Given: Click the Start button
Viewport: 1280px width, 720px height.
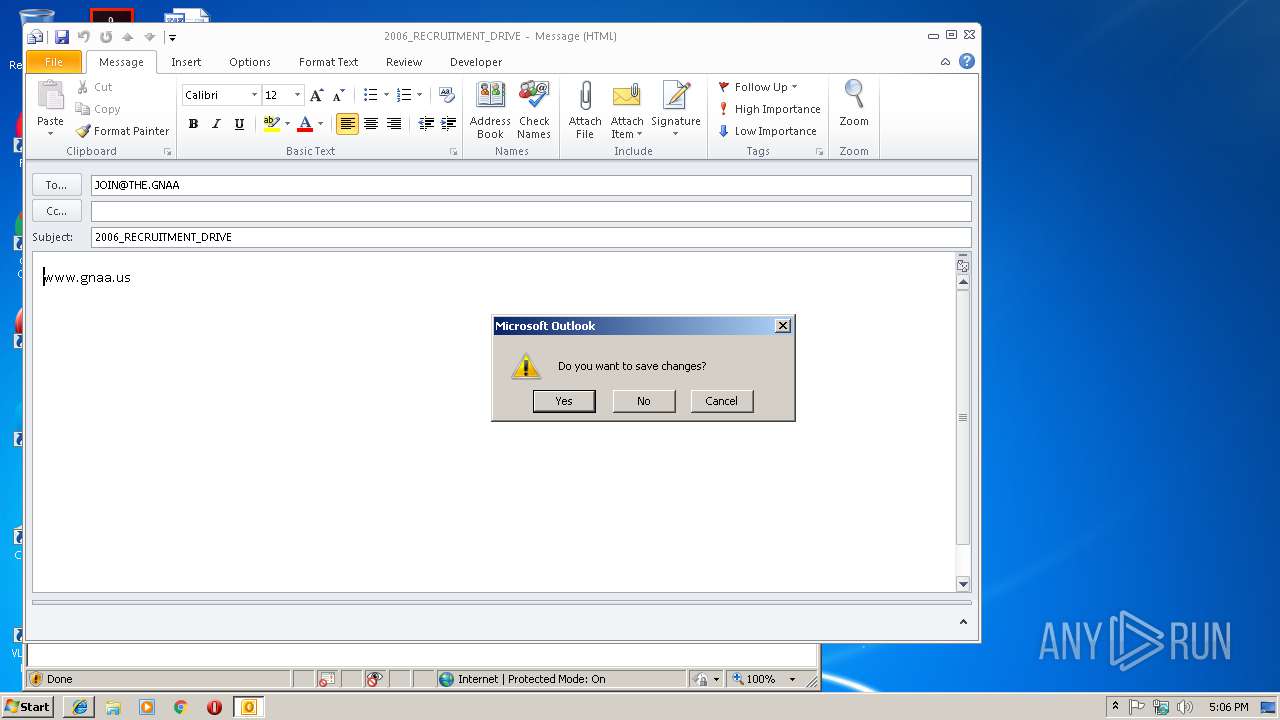Looking at the screenshot, I should (28, 707).
